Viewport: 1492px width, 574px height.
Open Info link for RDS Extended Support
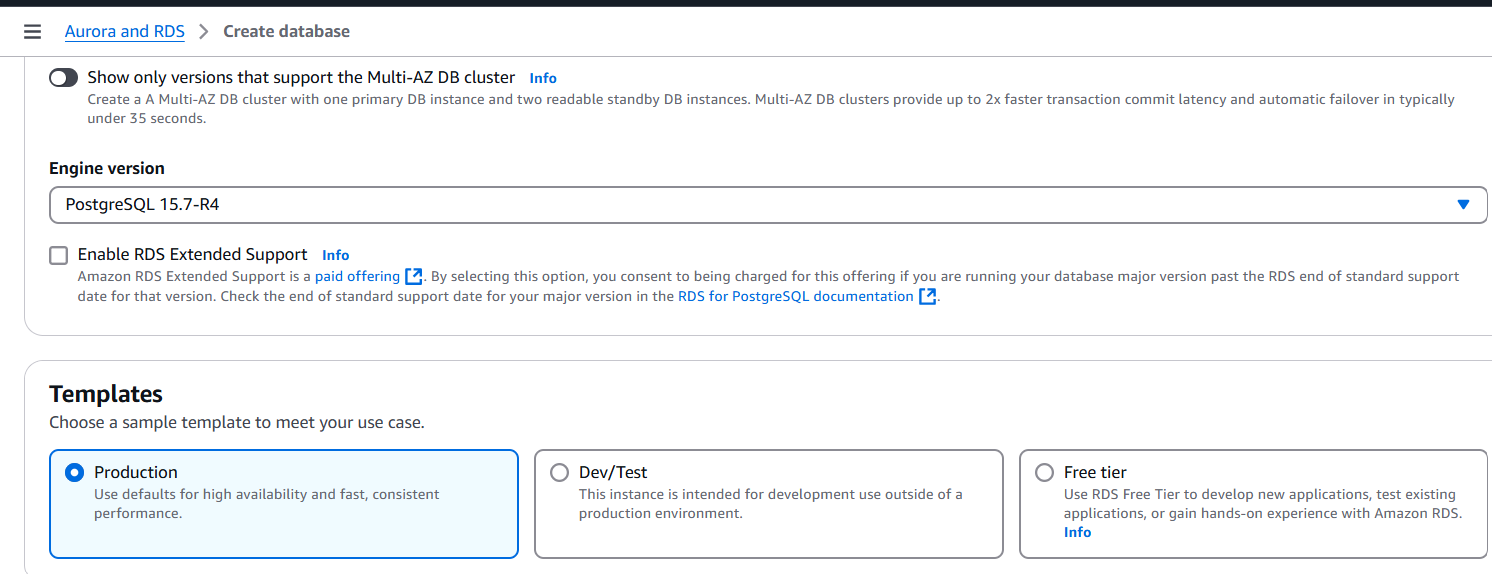pyautogui.click(x=336, y=255)
